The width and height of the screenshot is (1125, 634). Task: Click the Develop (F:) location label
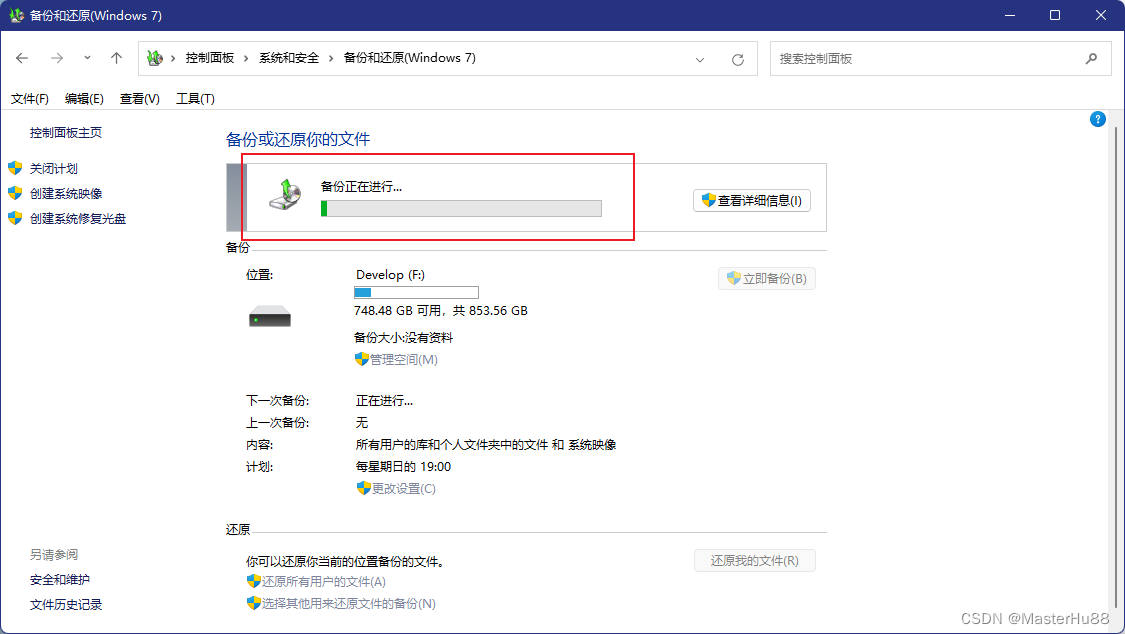pos(390,275)
